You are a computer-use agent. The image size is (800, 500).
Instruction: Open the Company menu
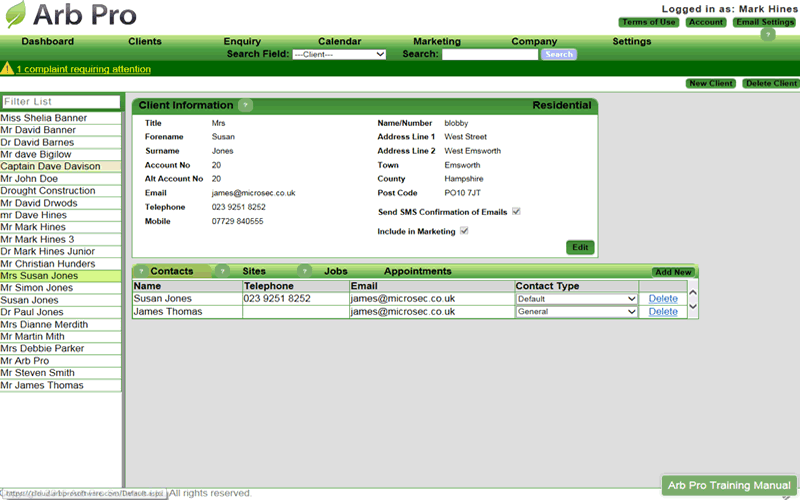[534, 41]
